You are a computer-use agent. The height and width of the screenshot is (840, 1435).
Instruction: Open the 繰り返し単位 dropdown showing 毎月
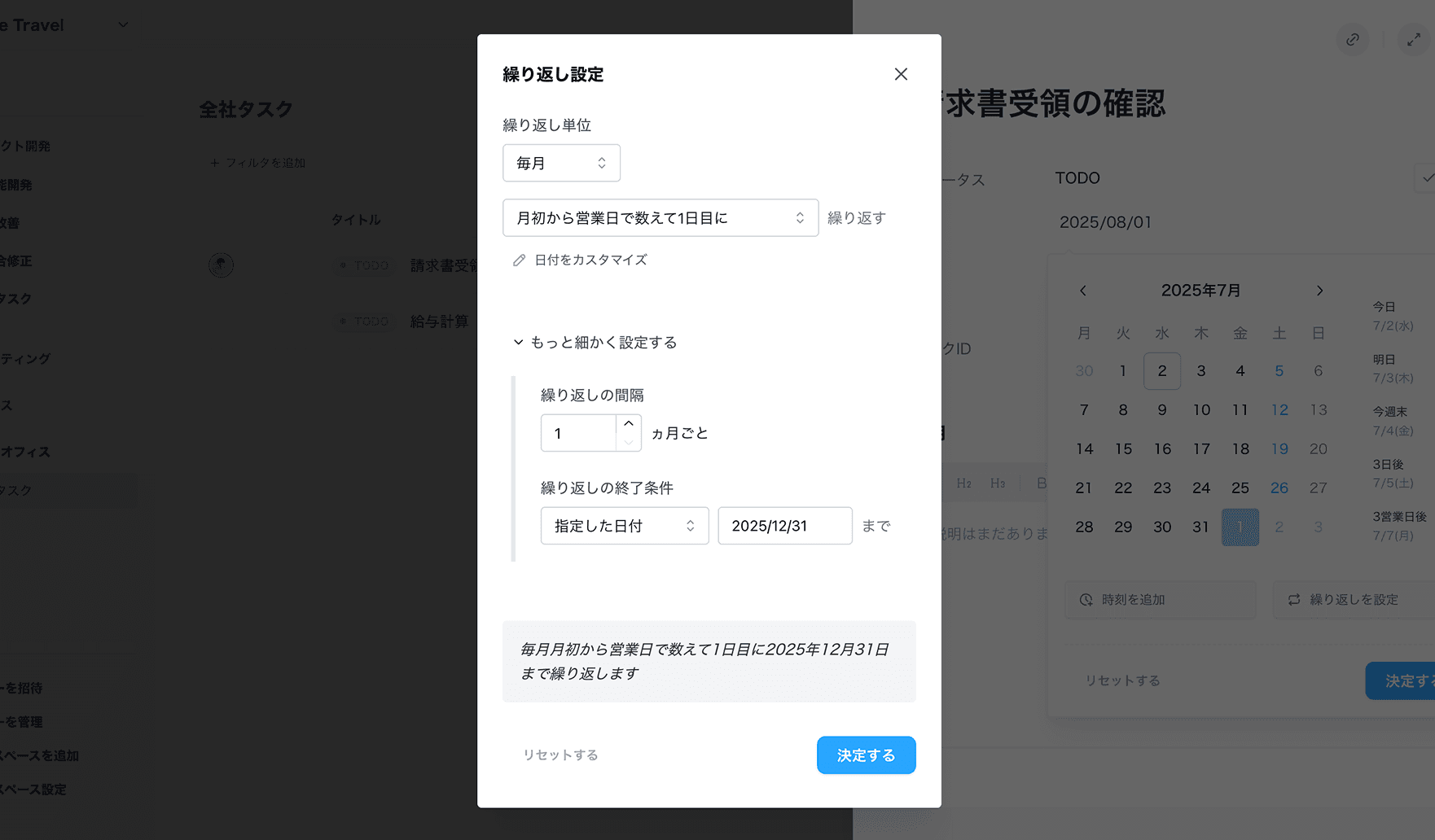click(561, 163)
